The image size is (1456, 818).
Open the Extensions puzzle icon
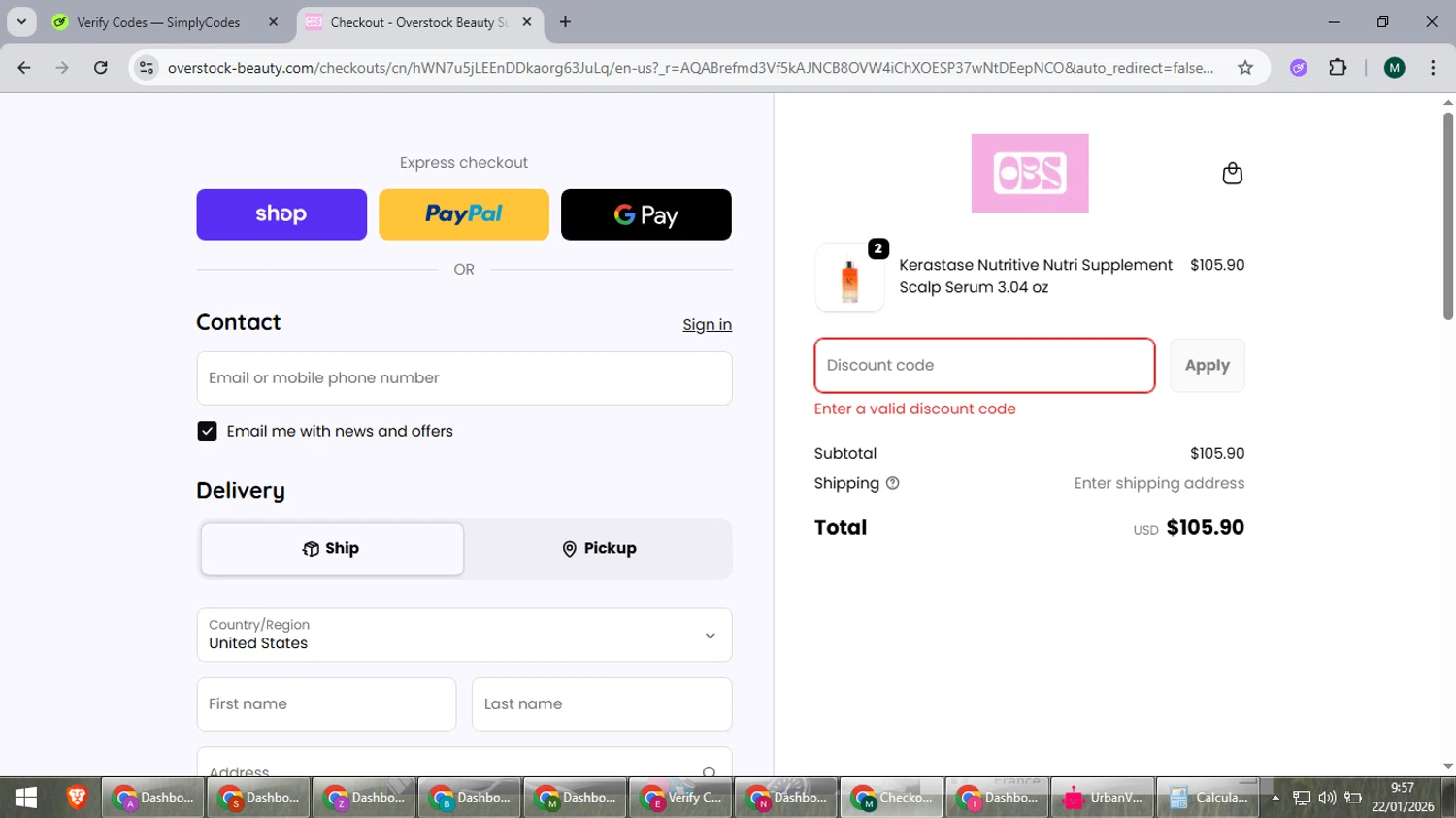(x=1338, y=68)
